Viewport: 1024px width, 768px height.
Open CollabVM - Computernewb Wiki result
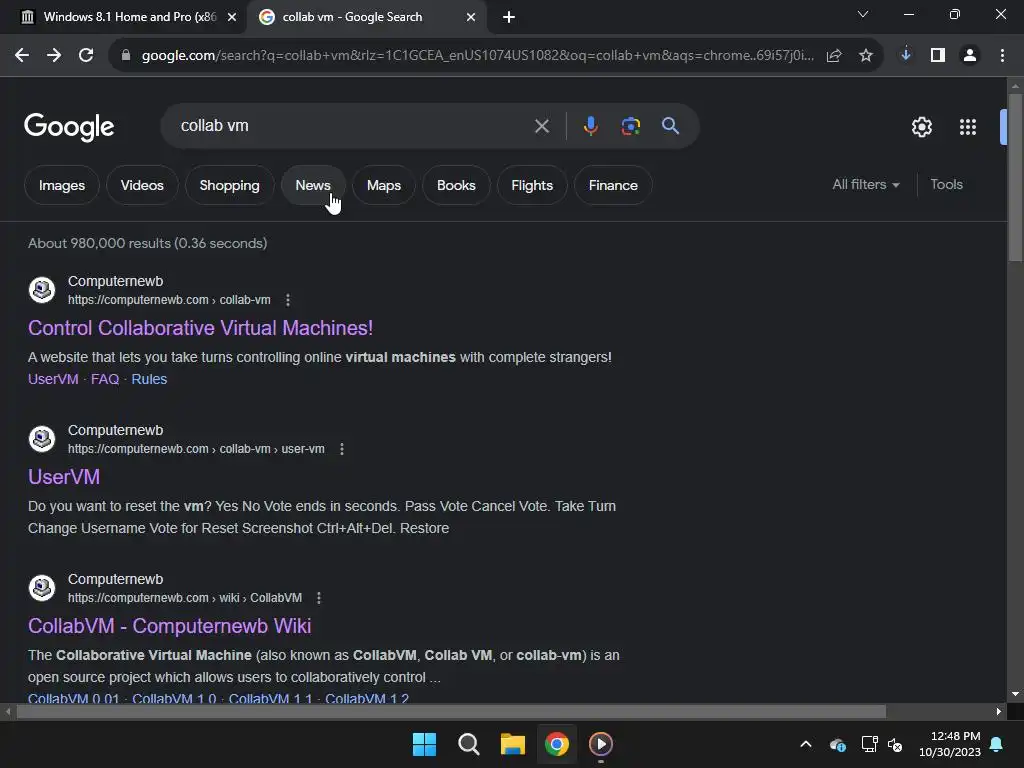(x=169, y=626)
